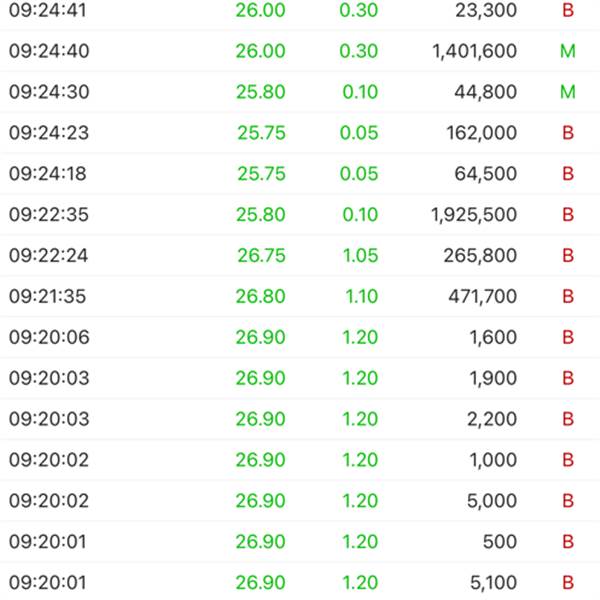Select the 09:20:03 row with 2,200 volume
The width and height of the screenshot is (600, 600).
(x=300, y=419)
